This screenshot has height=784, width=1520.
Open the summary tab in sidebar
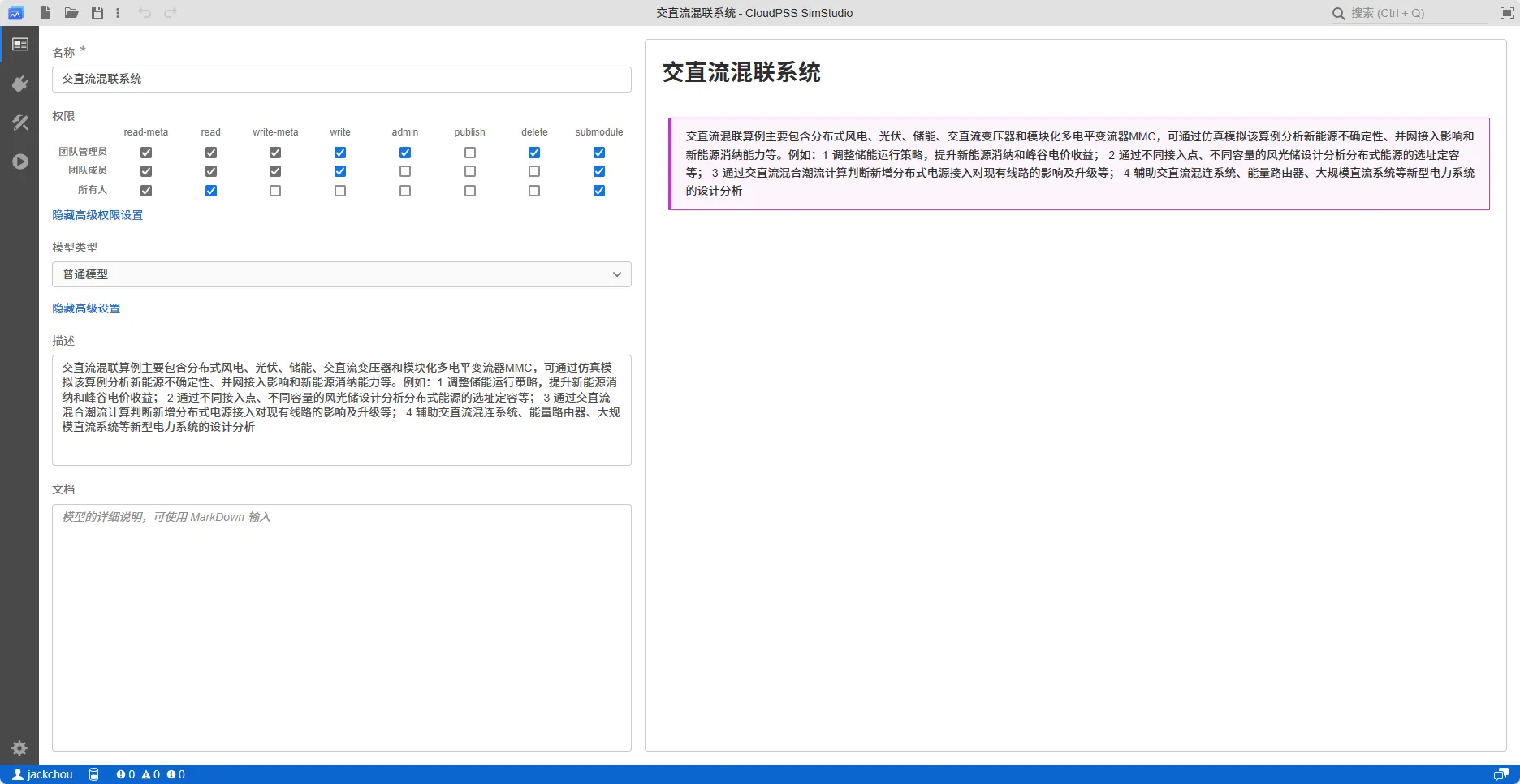click(19, 44)
